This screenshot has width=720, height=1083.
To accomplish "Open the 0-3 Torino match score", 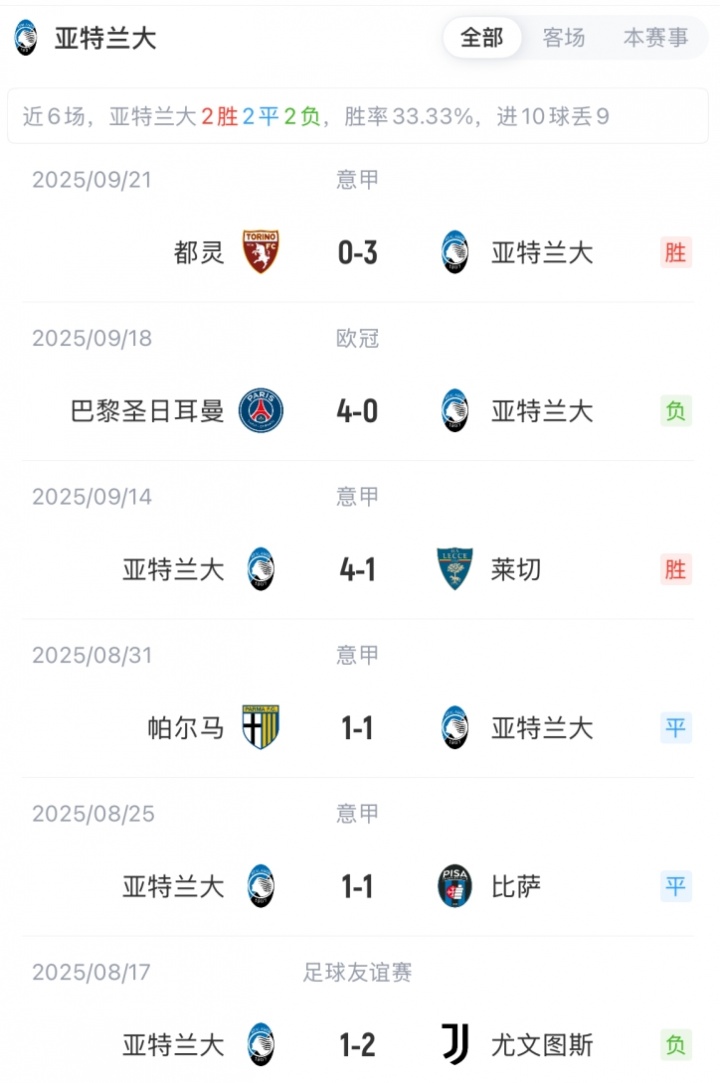I will [357, 252].
